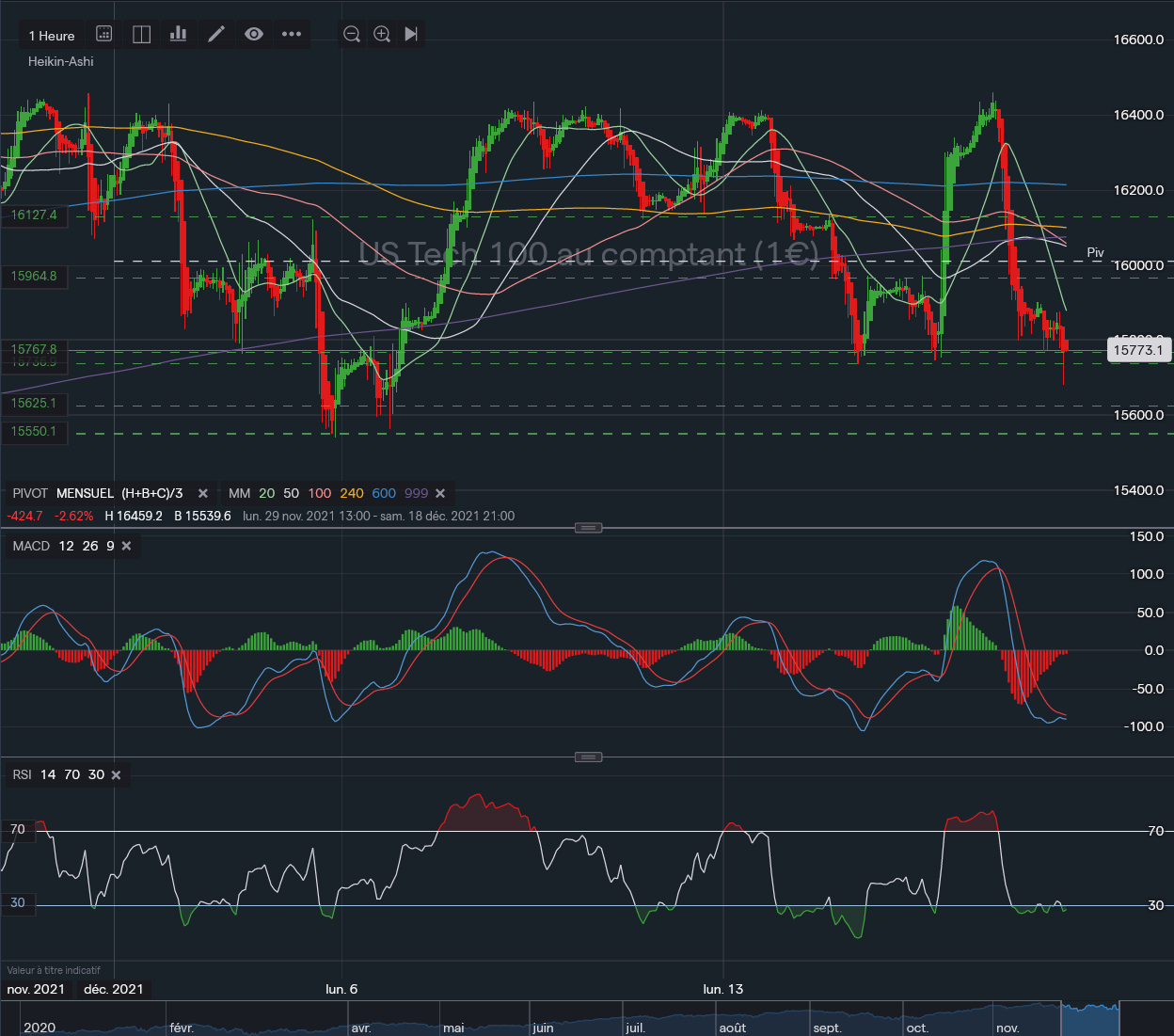Click the MM 600 period value
The image size is (1174, 1036).
(x=384, y=493)
